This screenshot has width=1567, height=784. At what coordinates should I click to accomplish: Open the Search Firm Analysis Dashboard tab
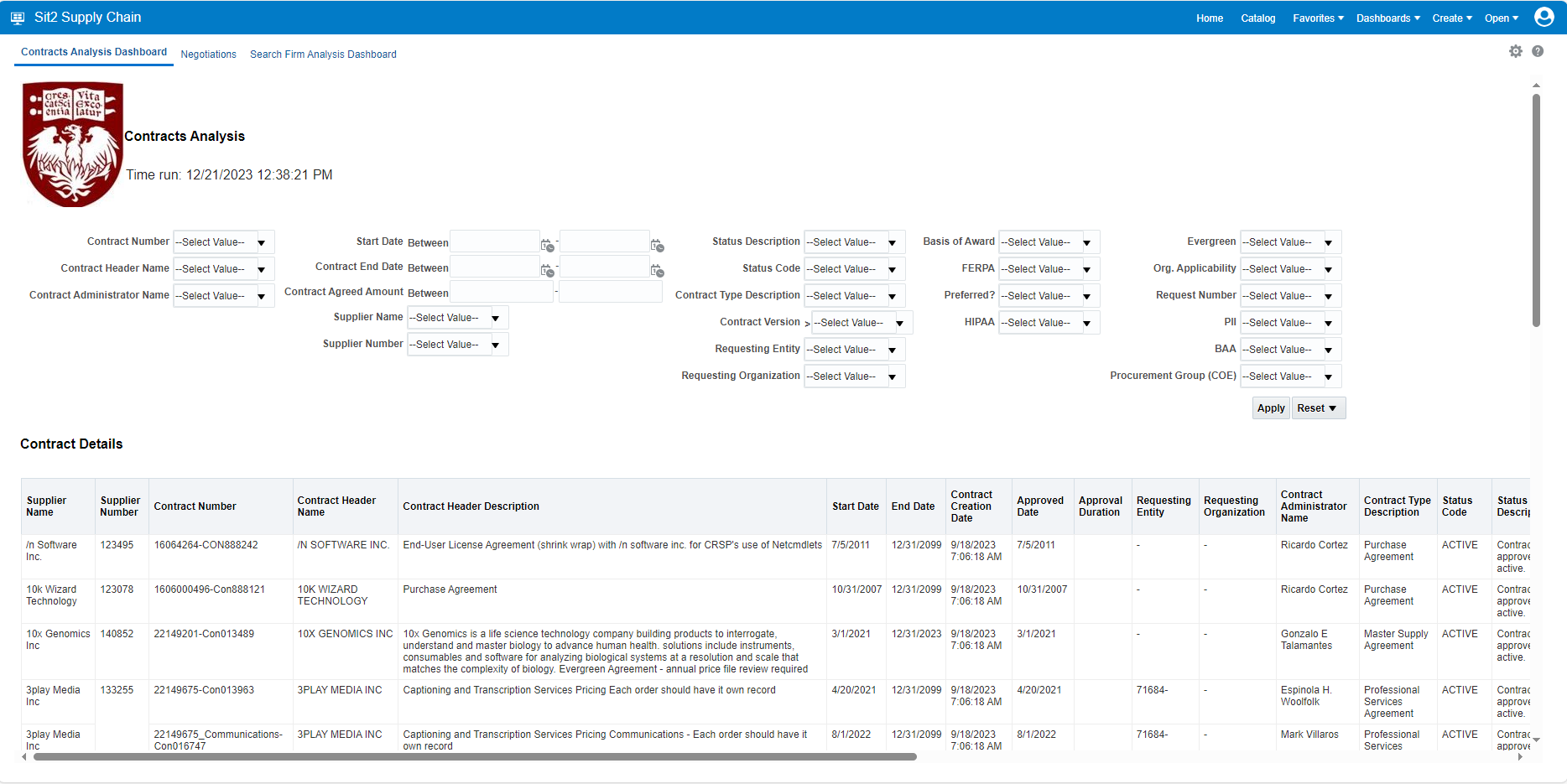(323, 55)
